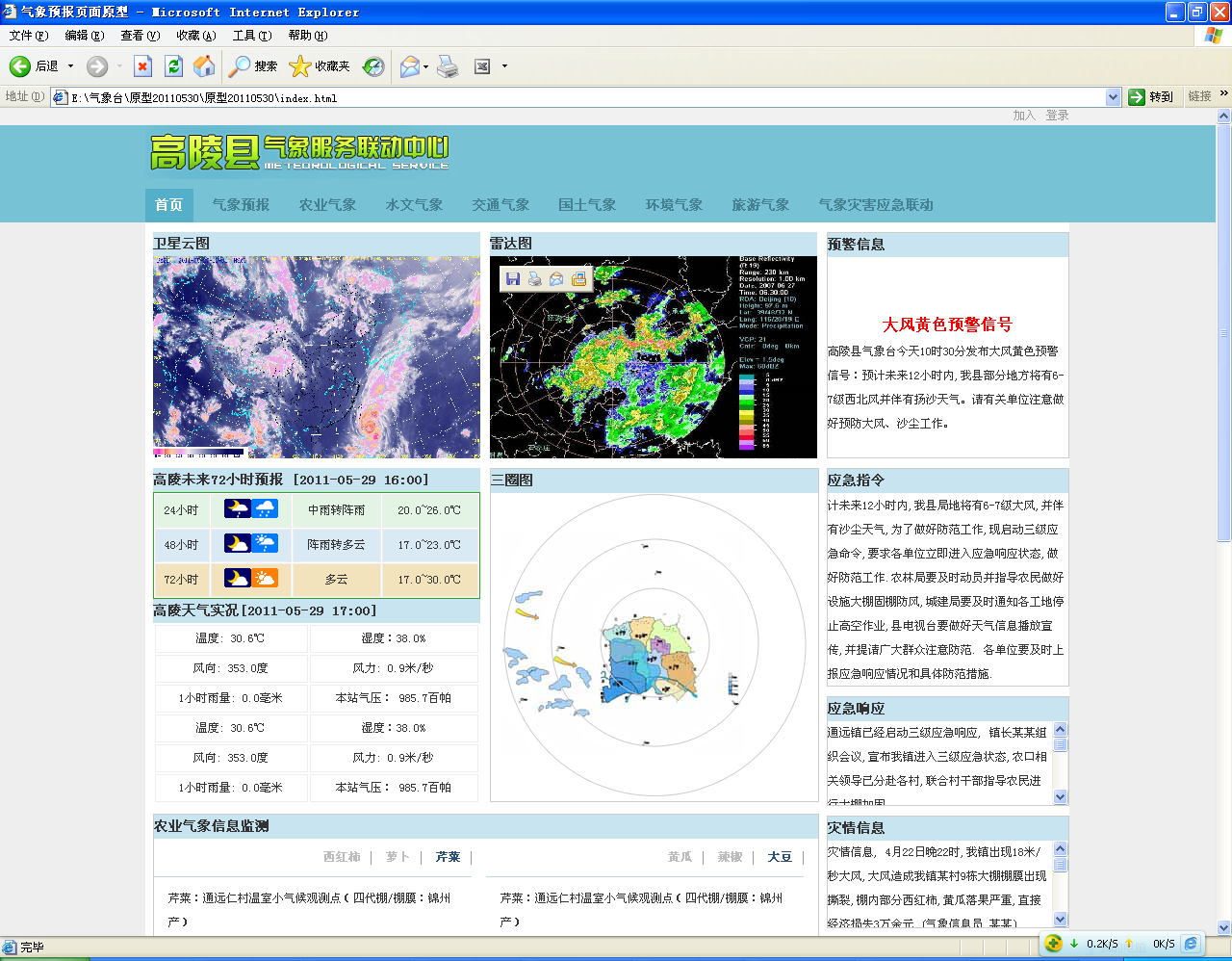Viewport: 1232px width, 961px height.
Task: Open the History clock icon
Action: [373, 65]
